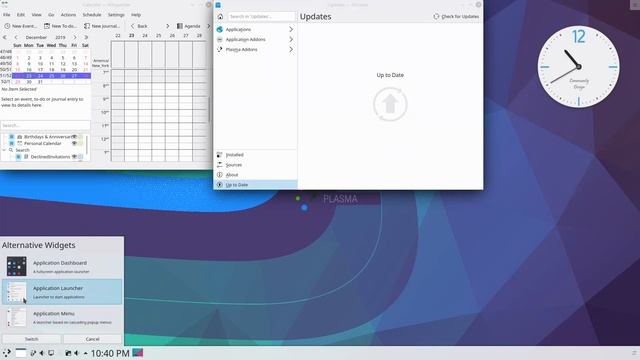Click the panel tray icon beside the task button

[x=33, y=353]
